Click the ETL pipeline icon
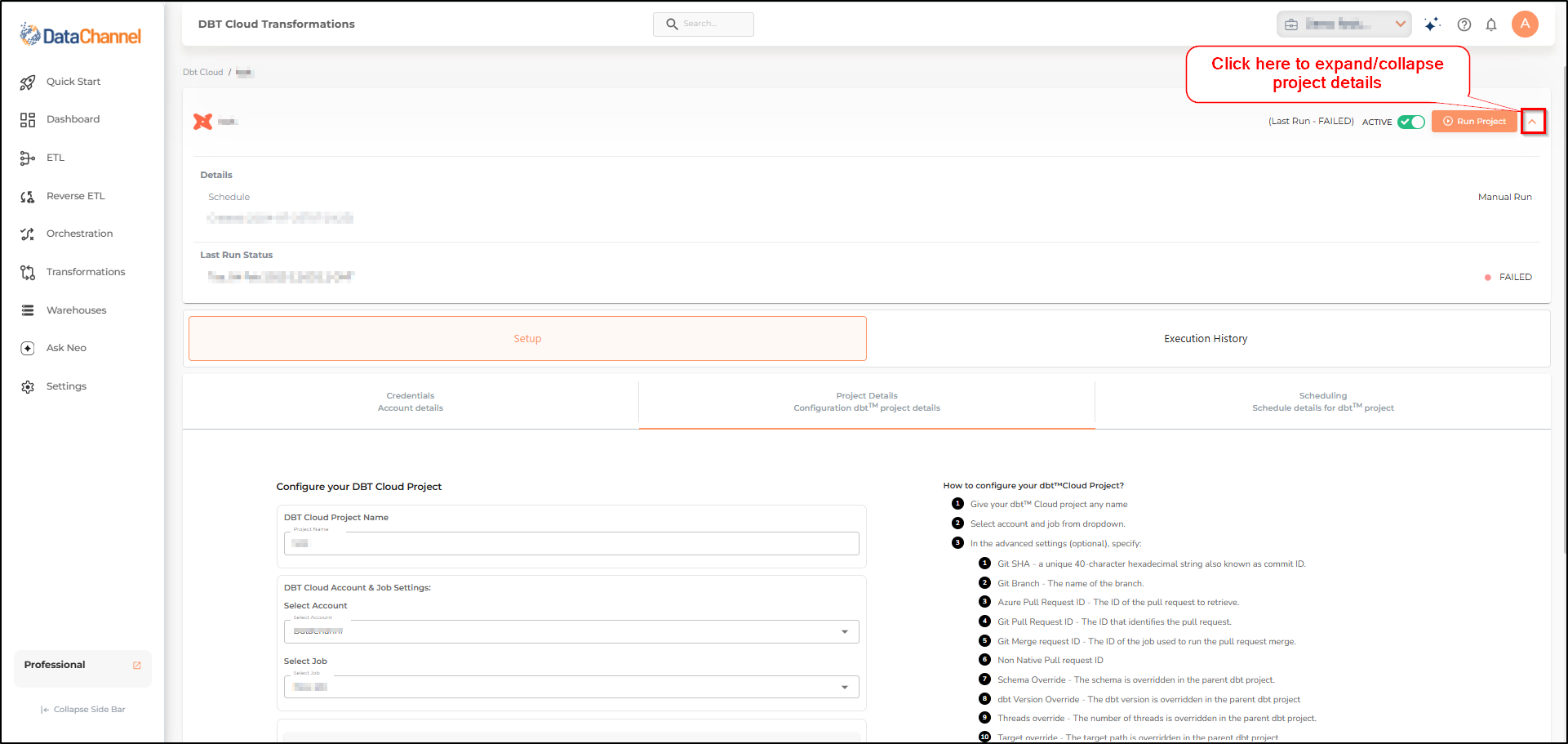 point(28,158)
